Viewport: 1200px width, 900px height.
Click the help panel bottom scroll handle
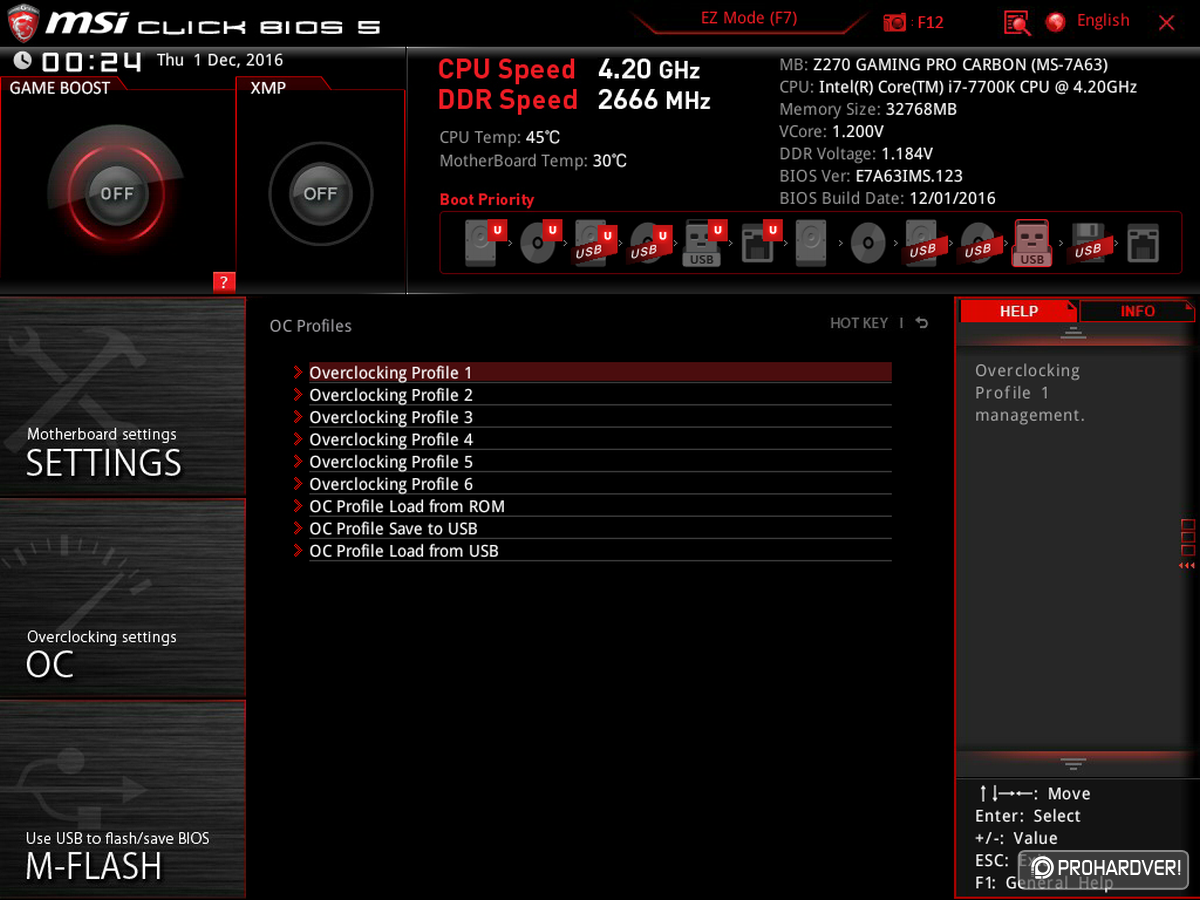tap(1073, 764)
